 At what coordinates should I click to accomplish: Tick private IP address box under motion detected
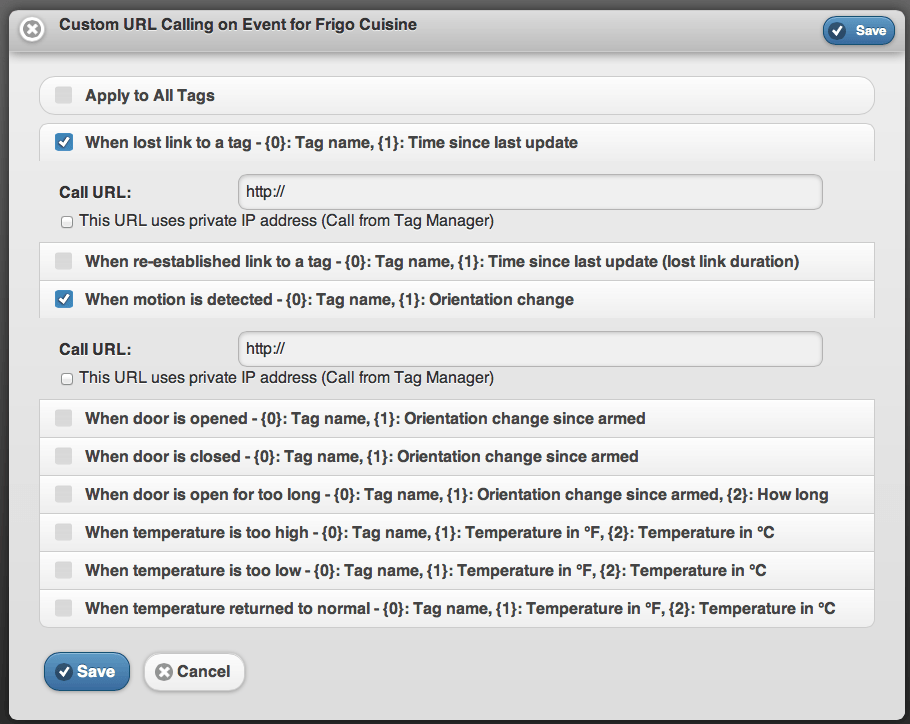tap(67, 379)
